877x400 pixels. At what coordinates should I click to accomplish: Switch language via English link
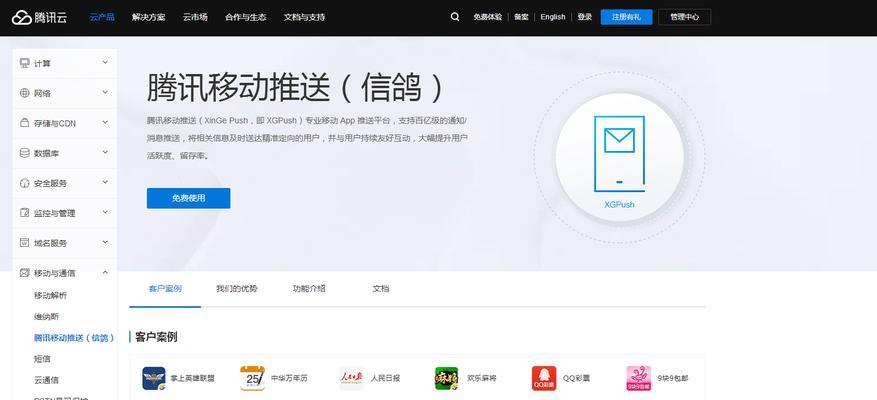(553, 17)
